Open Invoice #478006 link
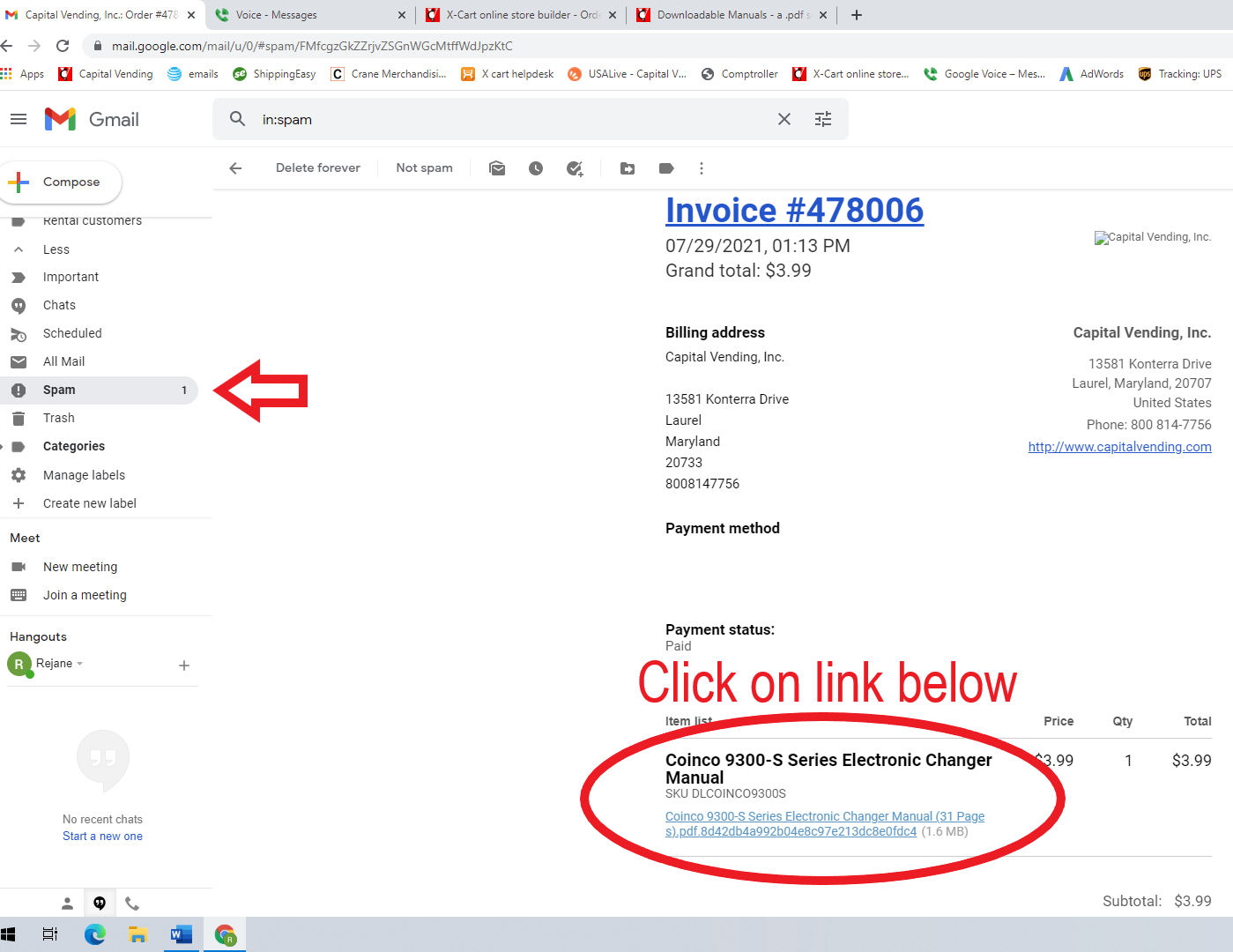 794,211
